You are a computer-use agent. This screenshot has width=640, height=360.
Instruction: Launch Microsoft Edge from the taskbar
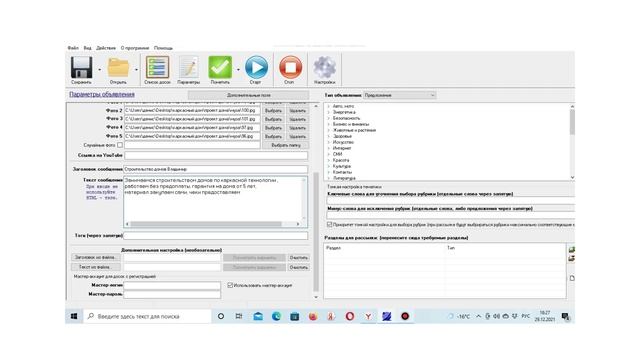coord(276,316)
